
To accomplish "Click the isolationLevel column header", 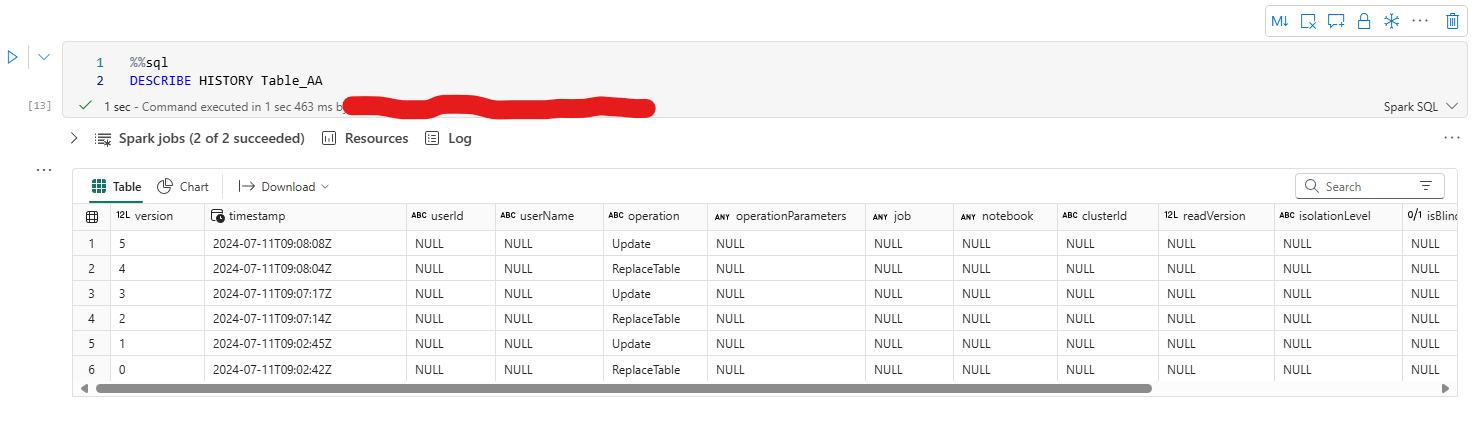I will tap(1338, 216).
